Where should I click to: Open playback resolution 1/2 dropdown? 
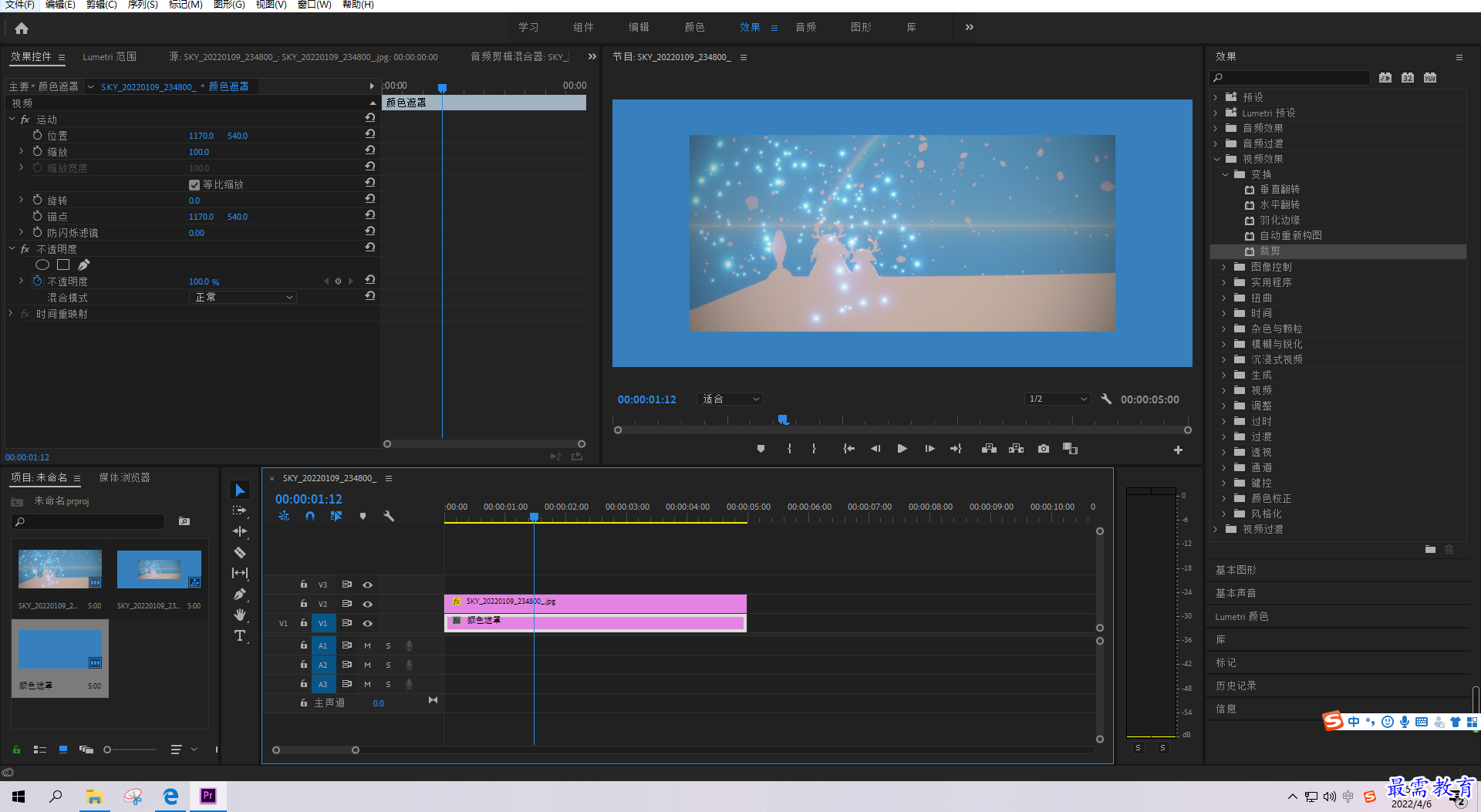pos(1058,399)
